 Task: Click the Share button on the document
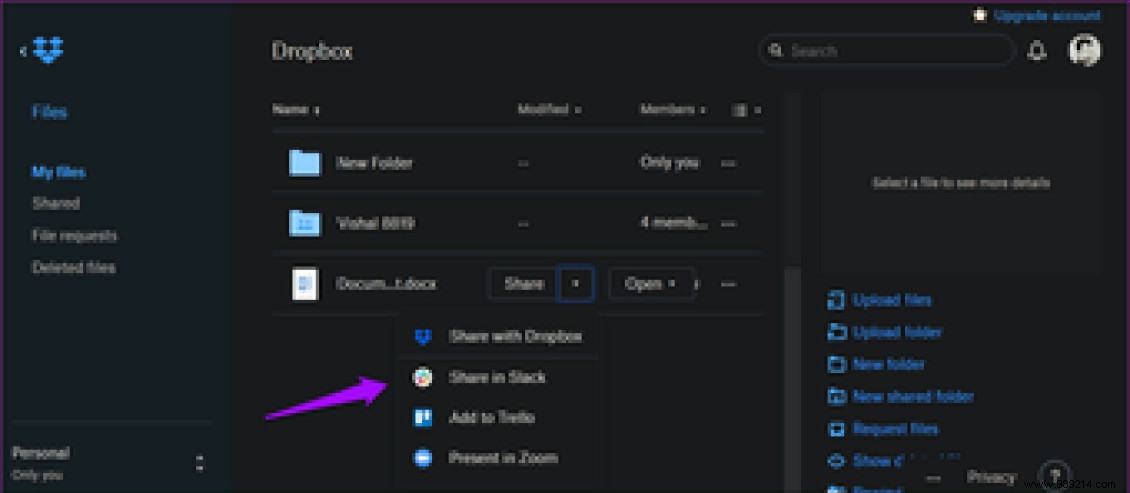524,284
